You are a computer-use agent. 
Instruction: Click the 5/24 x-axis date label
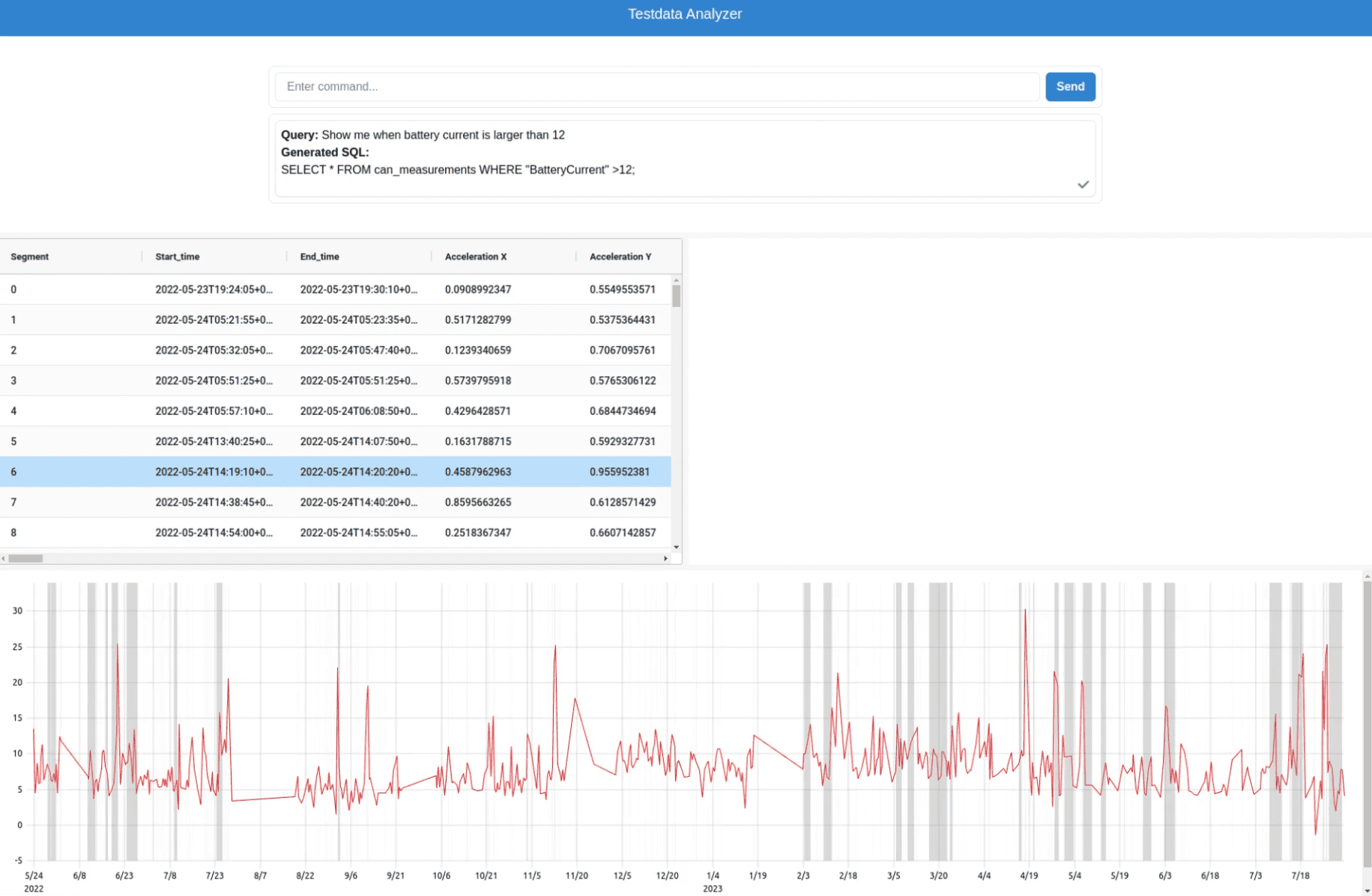pyautogui.click(x=34, y=876)
